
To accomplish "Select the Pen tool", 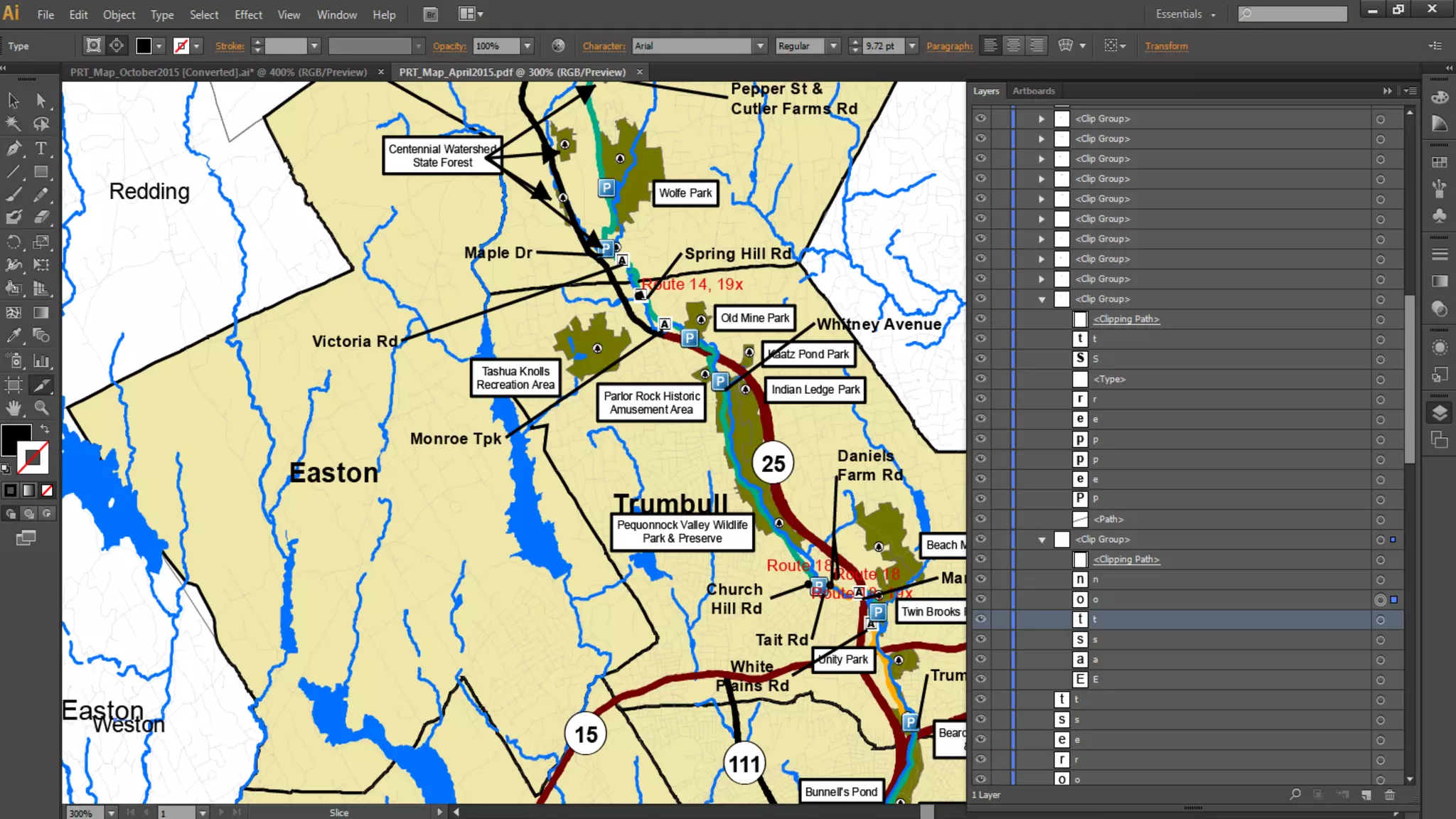I will pos(14,148).
